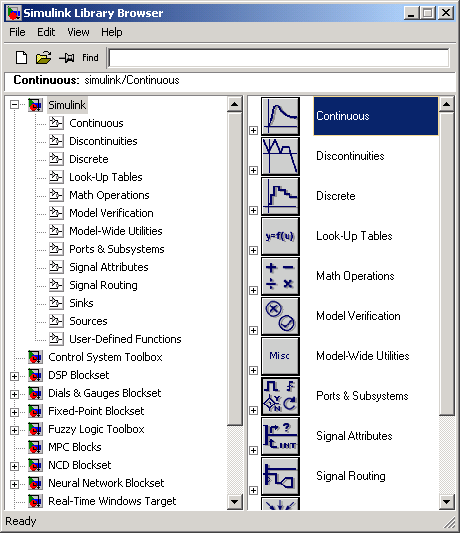This screenshot has height=533, width=460.
Task: Click the Real-Time Windows Target icon
Action: tap(35, 501)
